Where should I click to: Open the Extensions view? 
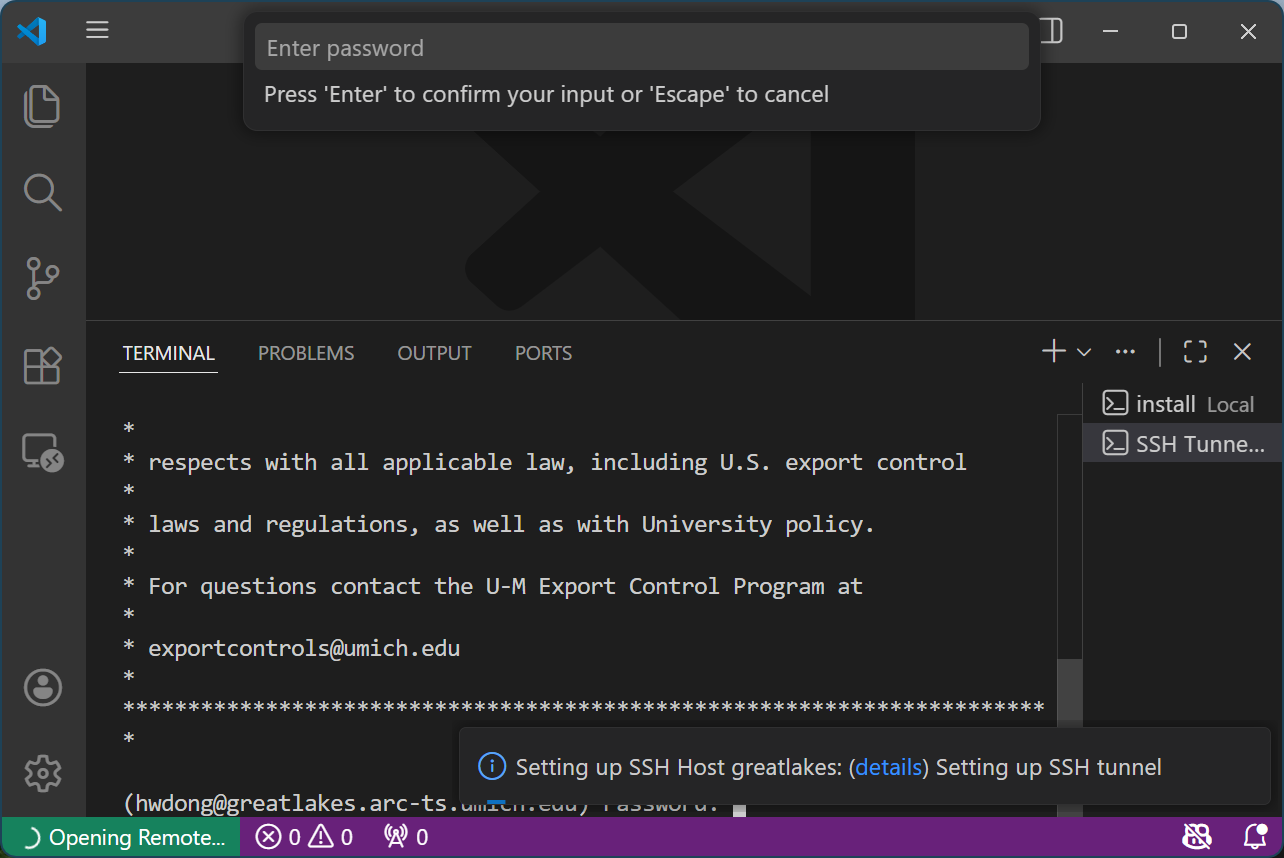click(42, 366)
